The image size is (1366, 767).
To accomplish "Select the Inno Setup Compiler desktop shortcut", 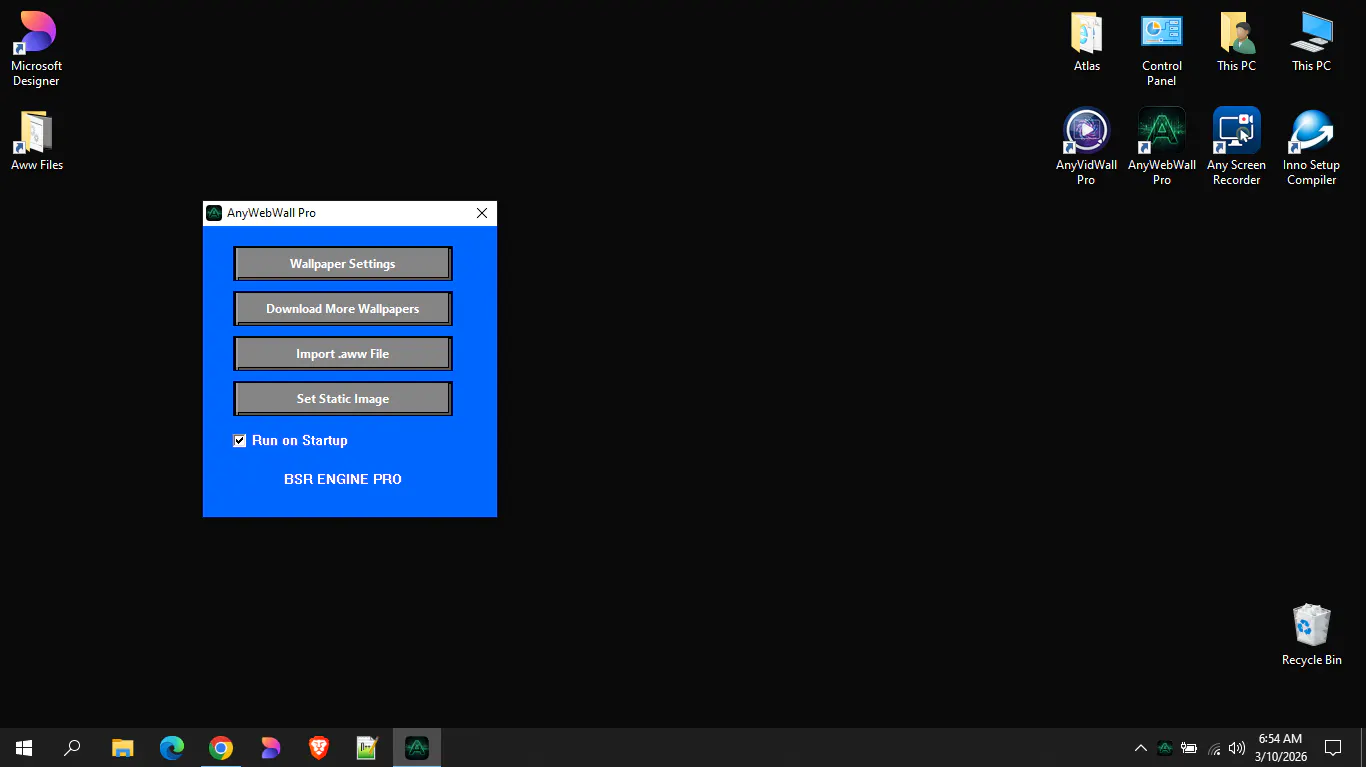I will pyautogui.click(x=1312, y=147).
